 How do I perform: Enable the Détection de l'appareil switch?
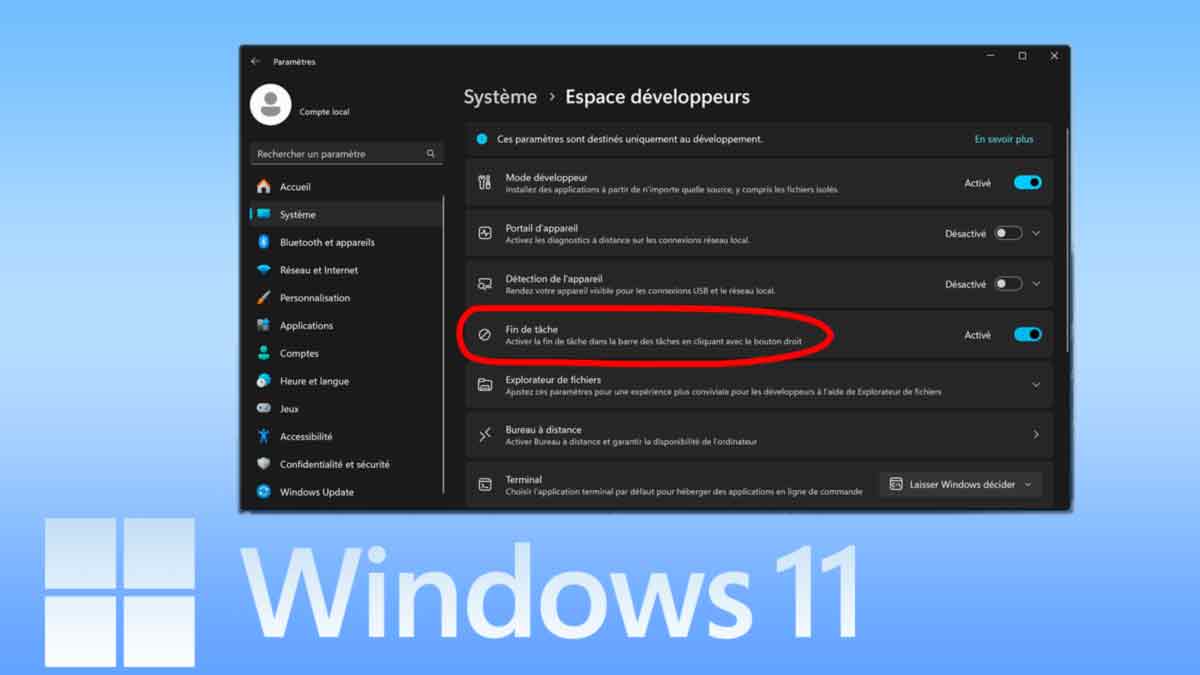[x=1008, y=284]
